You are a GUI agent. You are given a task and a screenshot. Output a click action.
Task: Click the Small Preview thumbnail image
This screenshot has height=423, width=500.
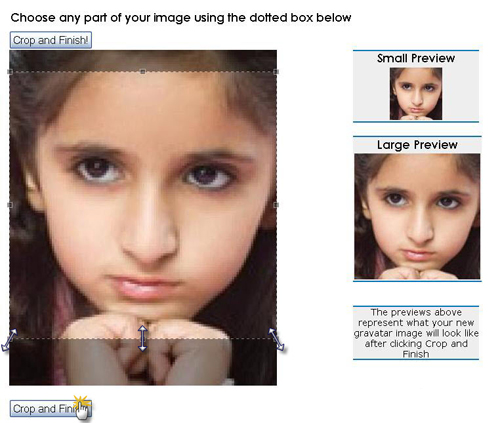(416, 94)
